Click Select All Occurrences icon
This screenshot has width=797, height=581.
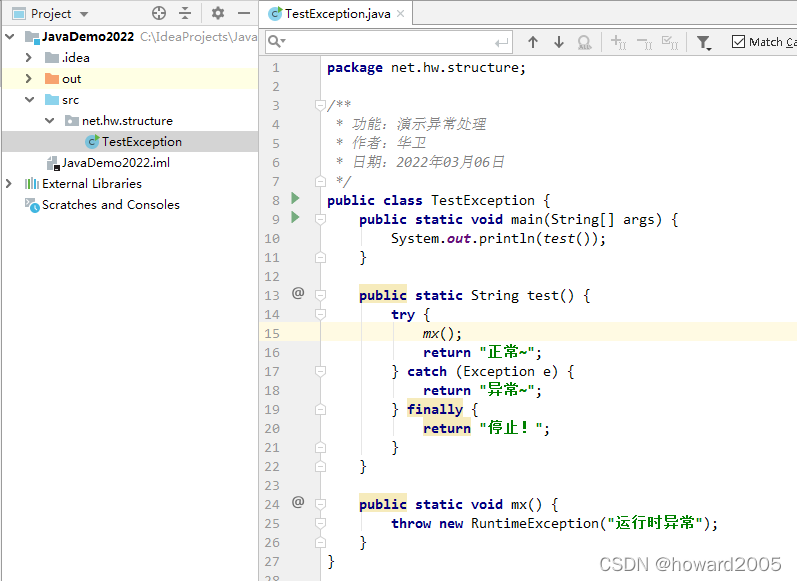pyautogui.click(x=670, y=42)
